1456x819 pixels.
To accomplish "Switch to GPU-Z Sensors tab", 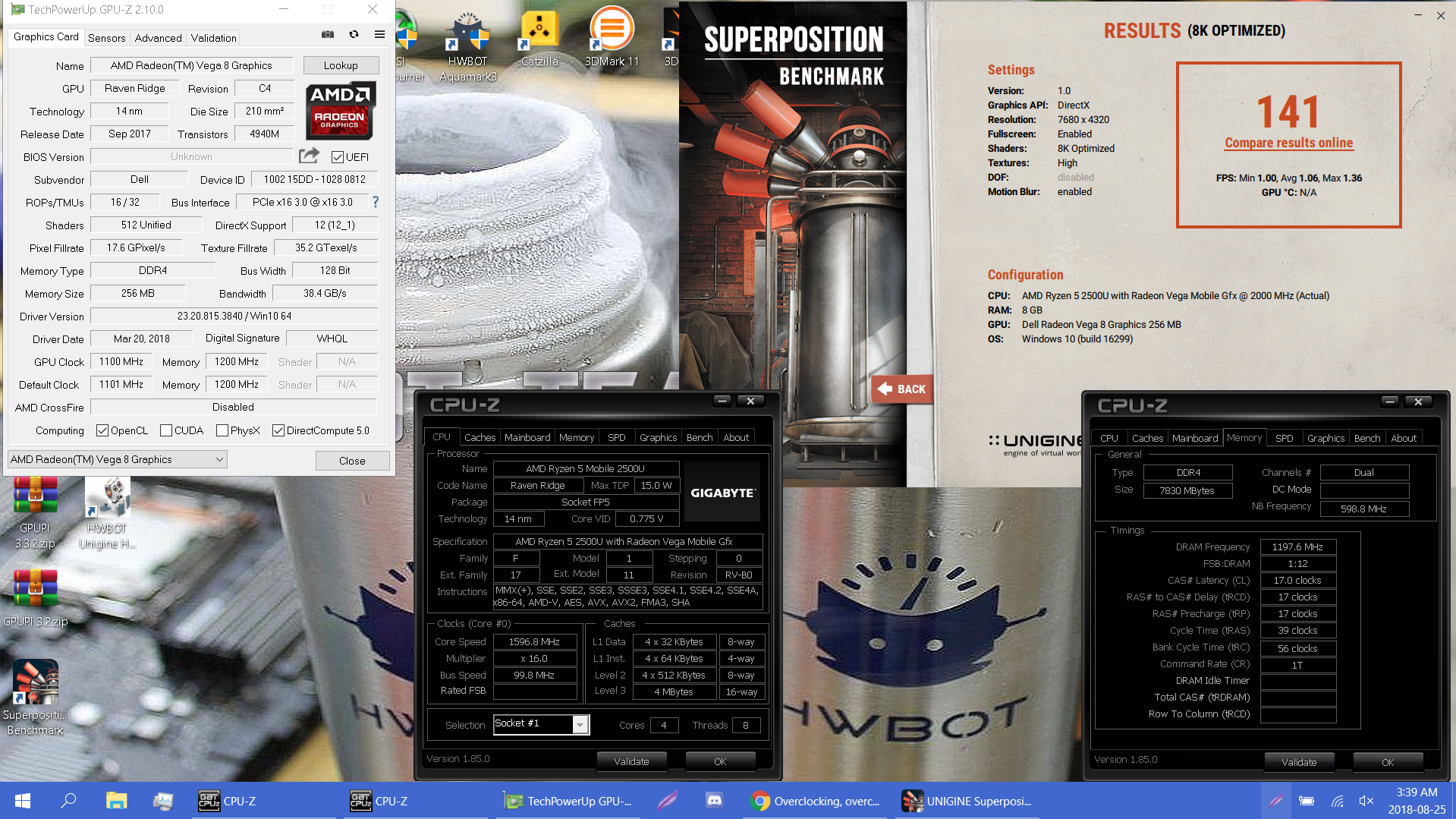I will (x=106, y=38).
